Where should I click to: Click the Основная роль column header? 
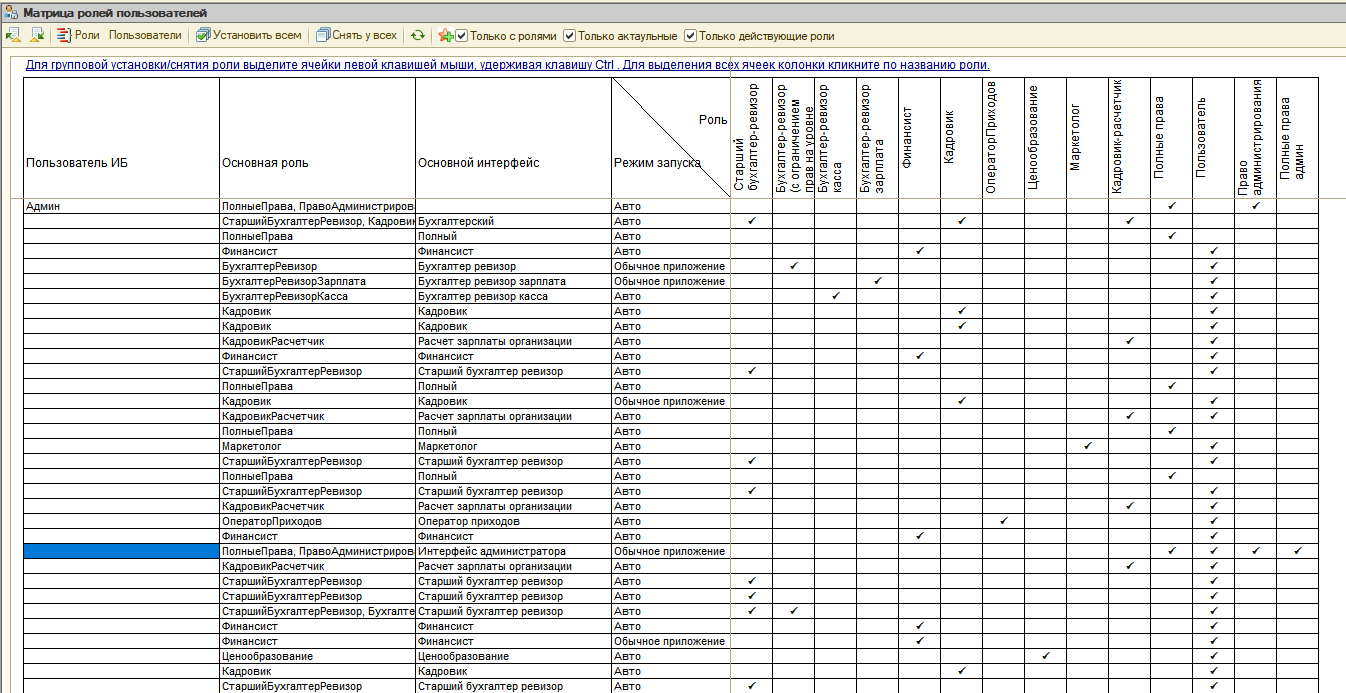317,138
